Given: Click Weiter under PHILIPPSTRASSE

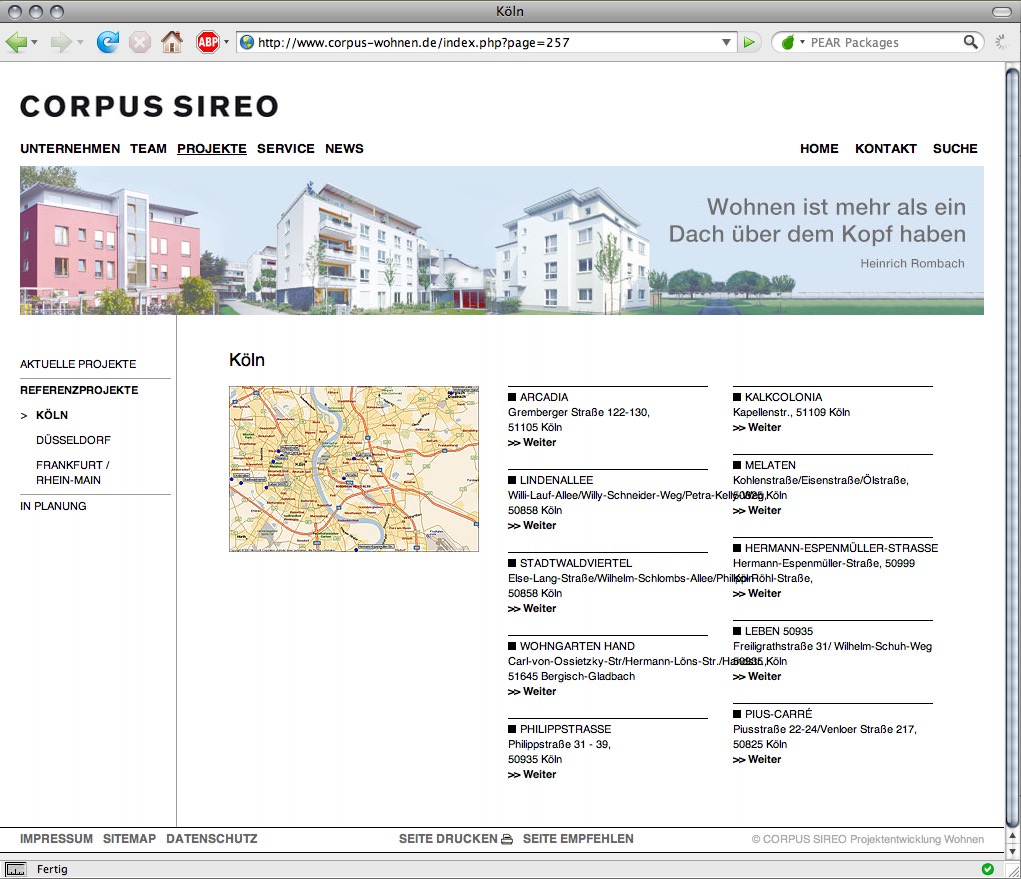Looking at the screenshot, I should point(532,775).
